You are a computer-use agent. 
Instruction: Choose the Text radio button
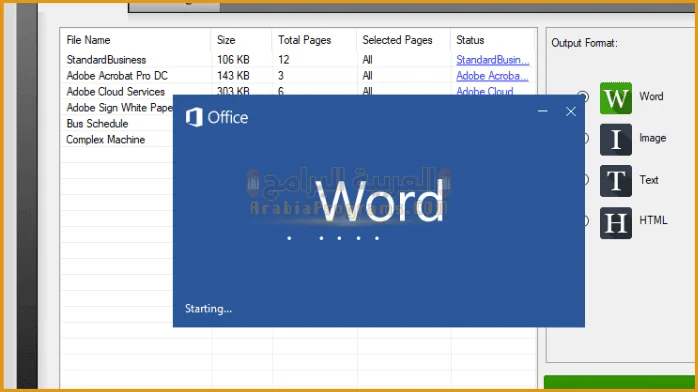tap(586, 180)
